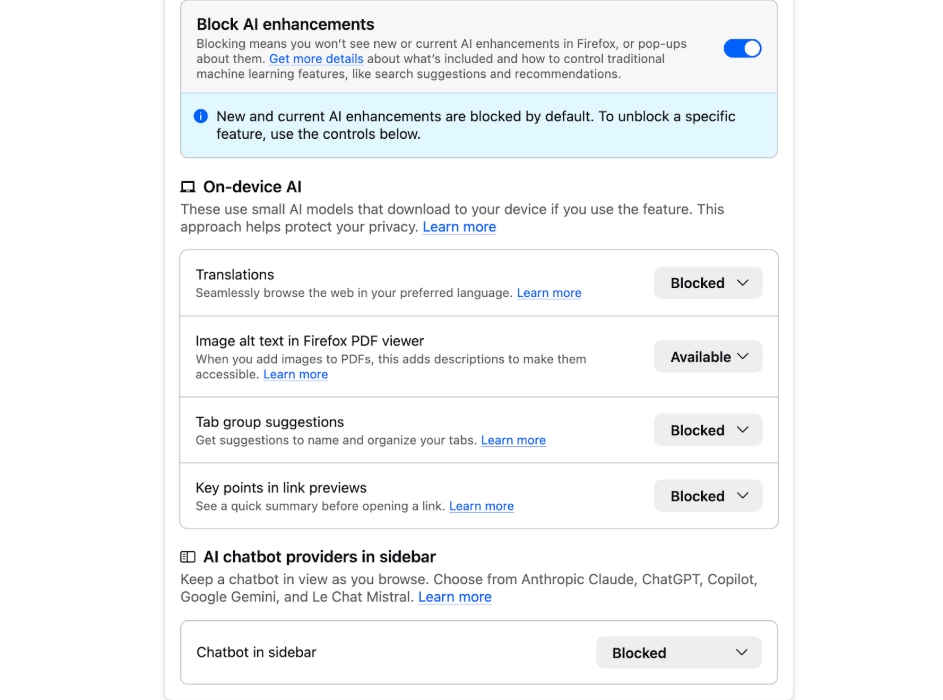
Task: Click the sidebar icon beside AI chatbot providers
Action: (x=186, y=556)
